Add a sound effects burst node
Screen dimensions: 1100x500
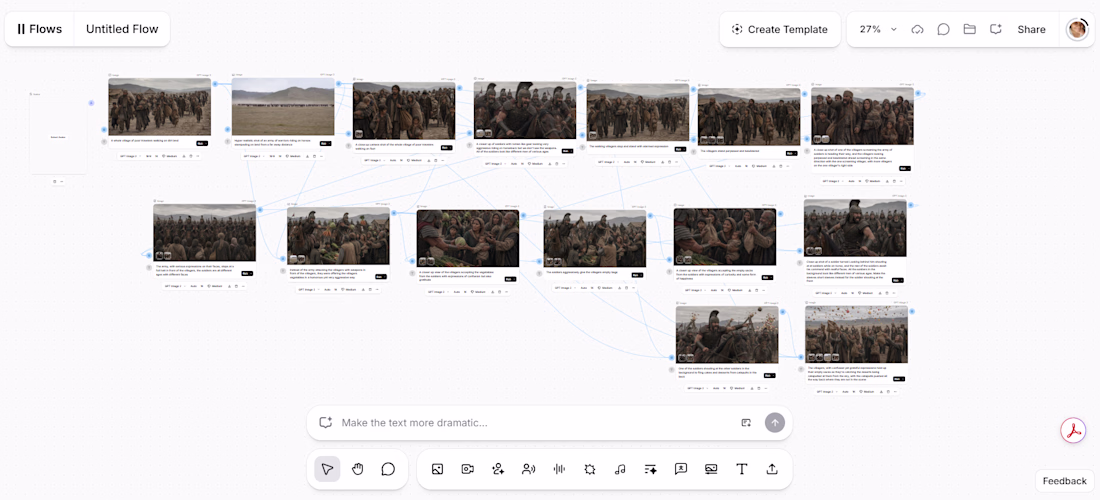point(589,469)
